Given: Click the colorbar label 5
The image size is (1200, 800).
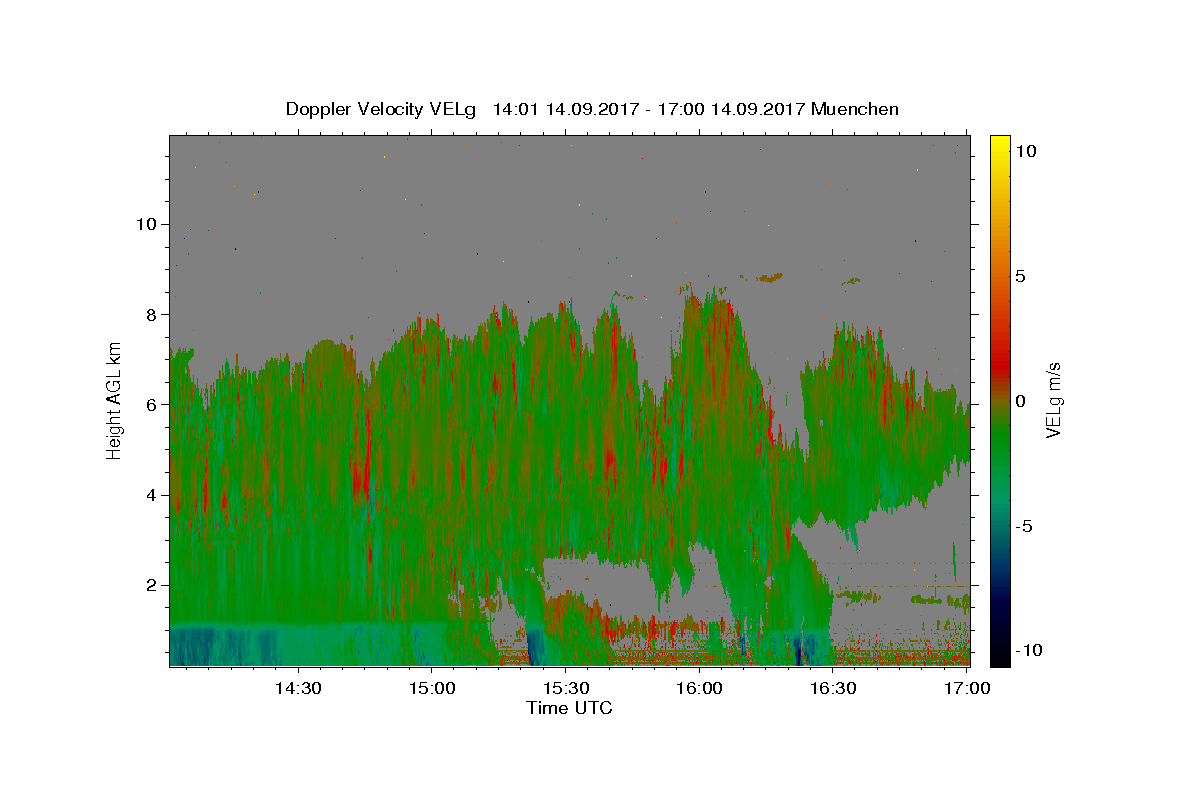Looking at the screenshot, I should pyautogui.click(x=1020, y=276).
